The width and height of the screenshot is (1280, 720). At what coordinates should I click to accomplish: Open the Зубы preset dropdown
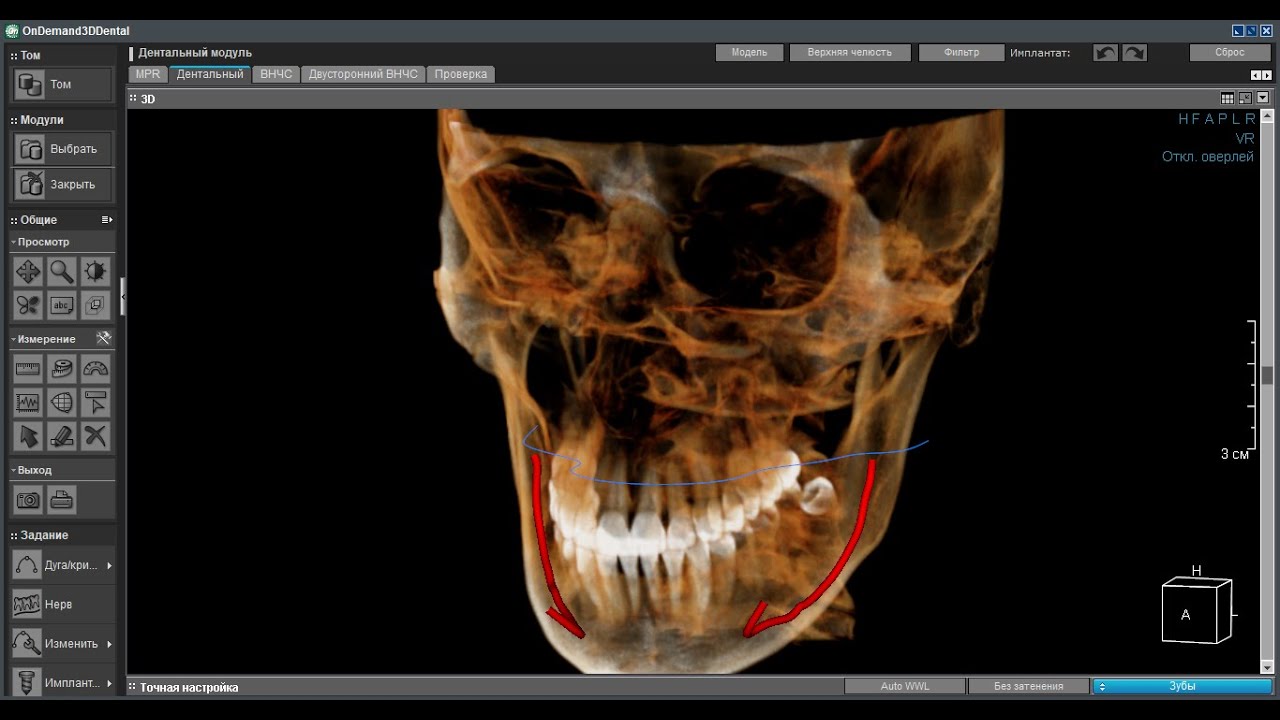(x=1182, y=686)
